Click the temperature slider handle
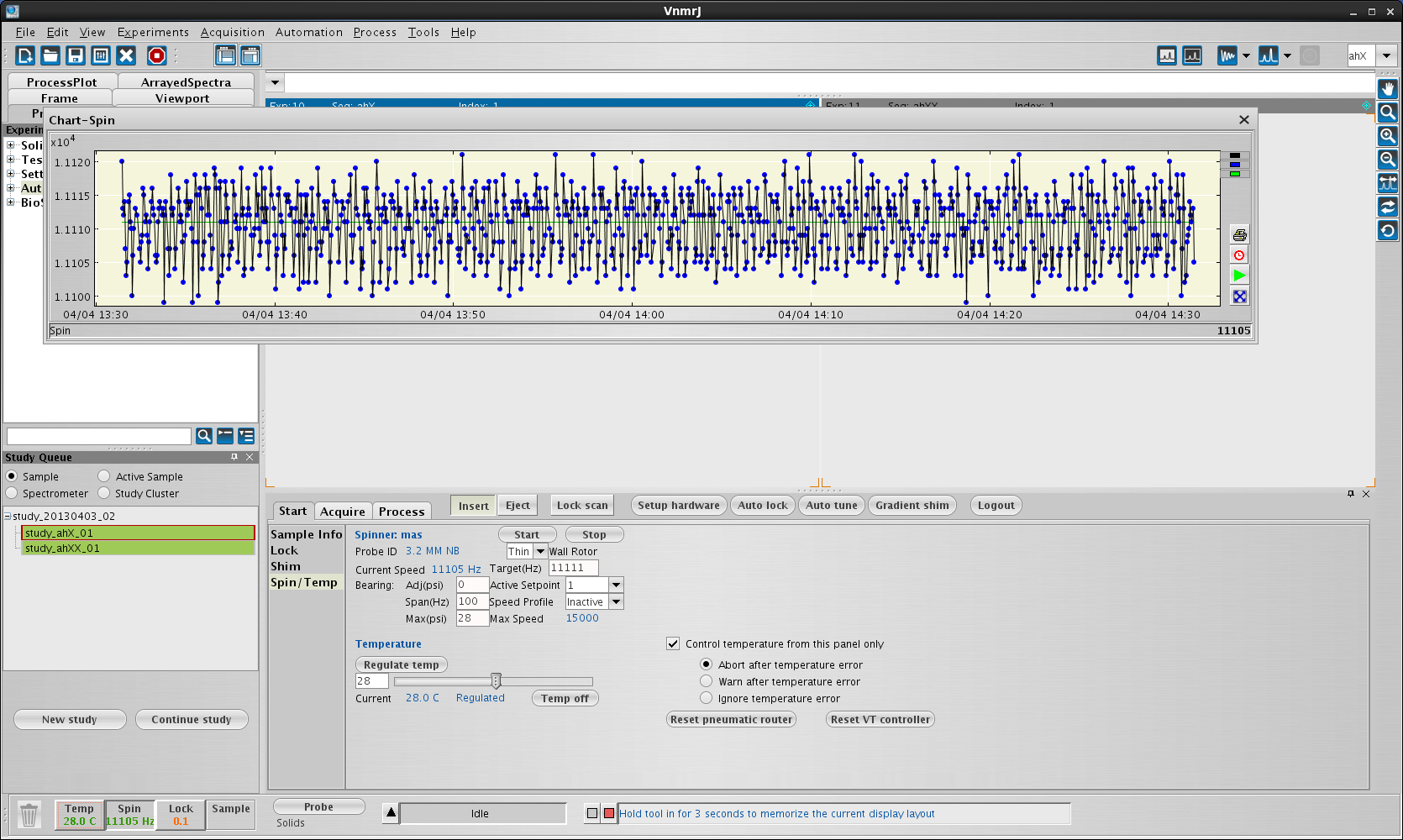The image size is (1403, 840). tap(496, 680)
